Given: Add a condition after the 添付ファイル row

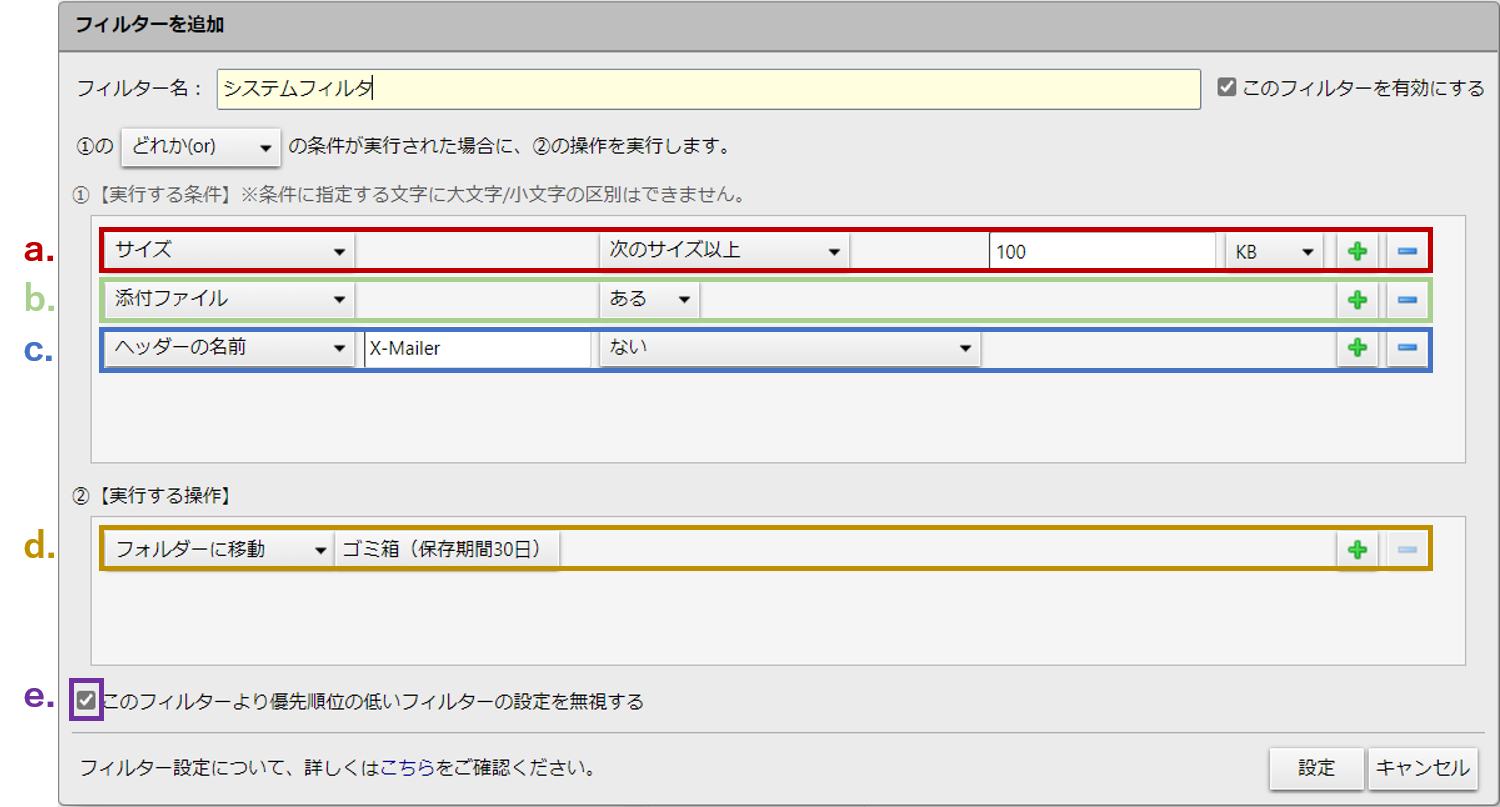Looking at the screenshot, I should [1357, 299].
